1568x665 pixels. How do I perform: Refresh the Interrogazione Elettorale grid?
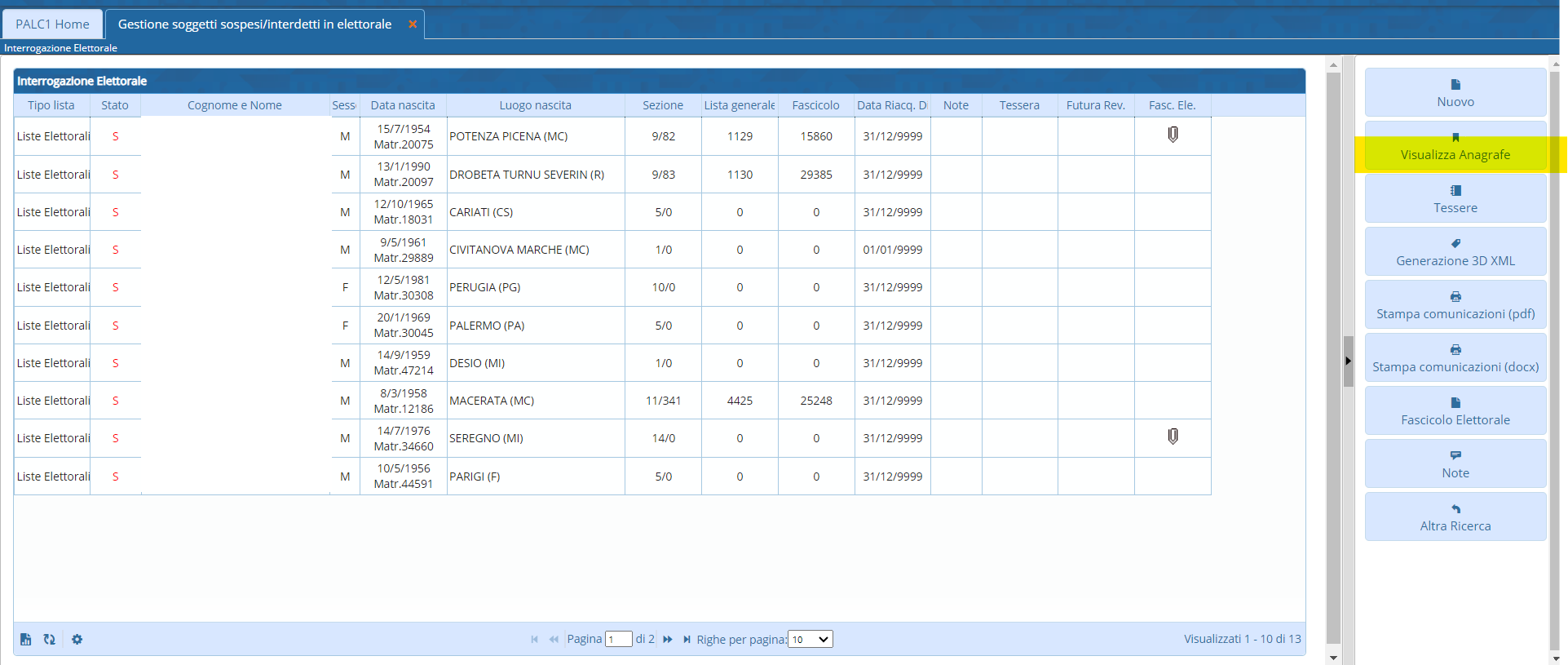click(50, 640)
